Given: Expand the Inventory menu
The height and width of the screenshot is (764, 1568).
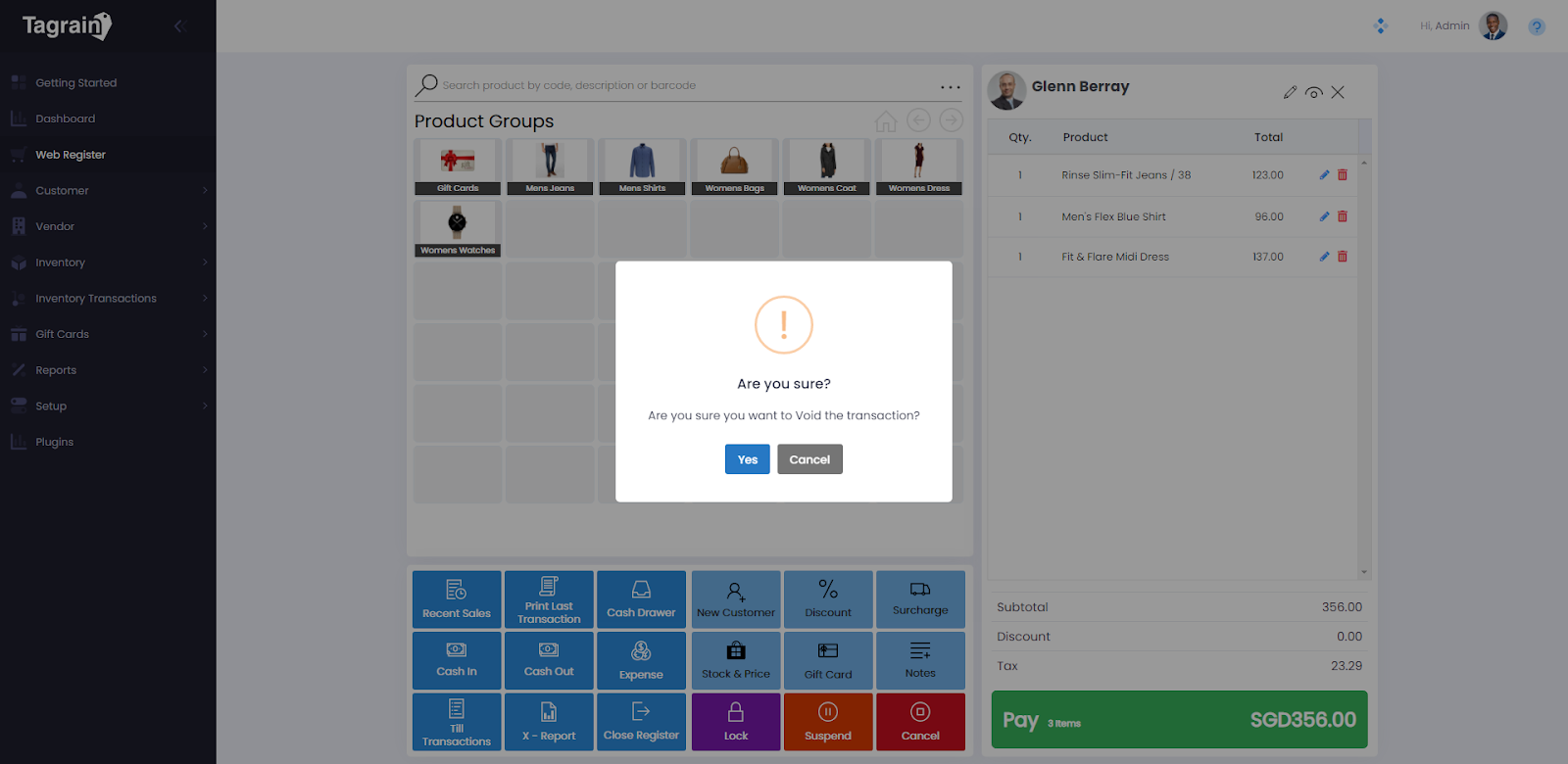Looking at the screenshot, I should (108, 263).
